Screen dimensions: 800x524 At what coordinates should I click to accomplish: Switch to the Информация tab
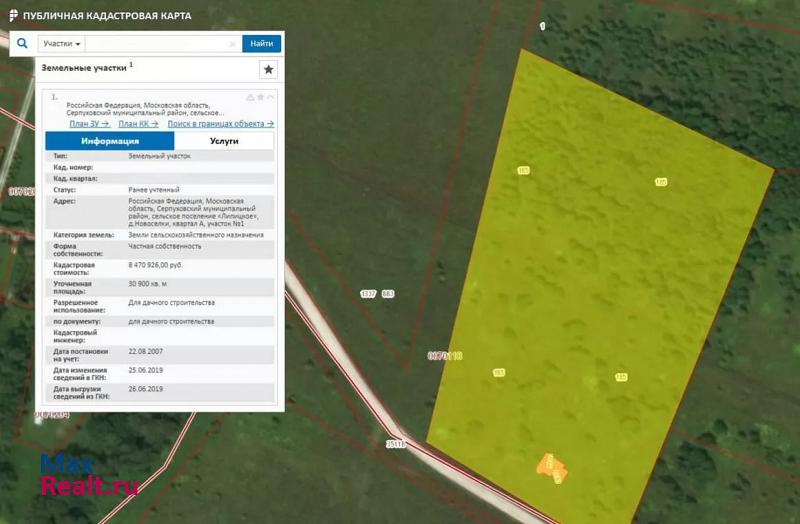[x=110, y=141]
